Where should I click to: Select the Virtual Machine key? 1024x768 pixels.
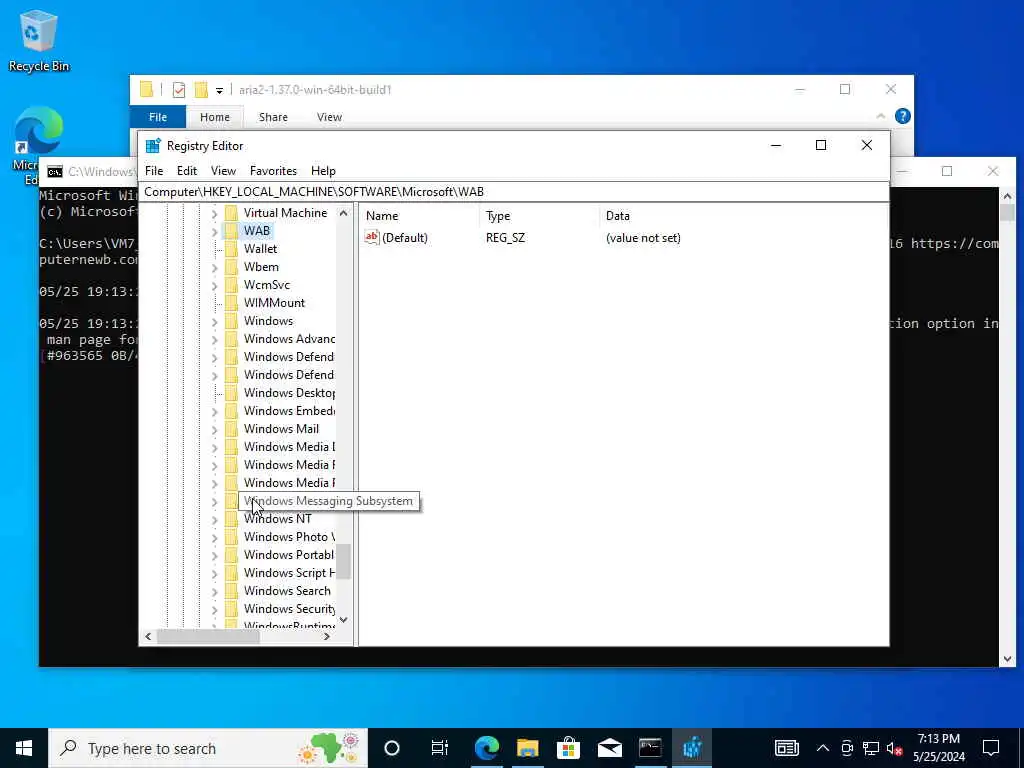[285, 213]
